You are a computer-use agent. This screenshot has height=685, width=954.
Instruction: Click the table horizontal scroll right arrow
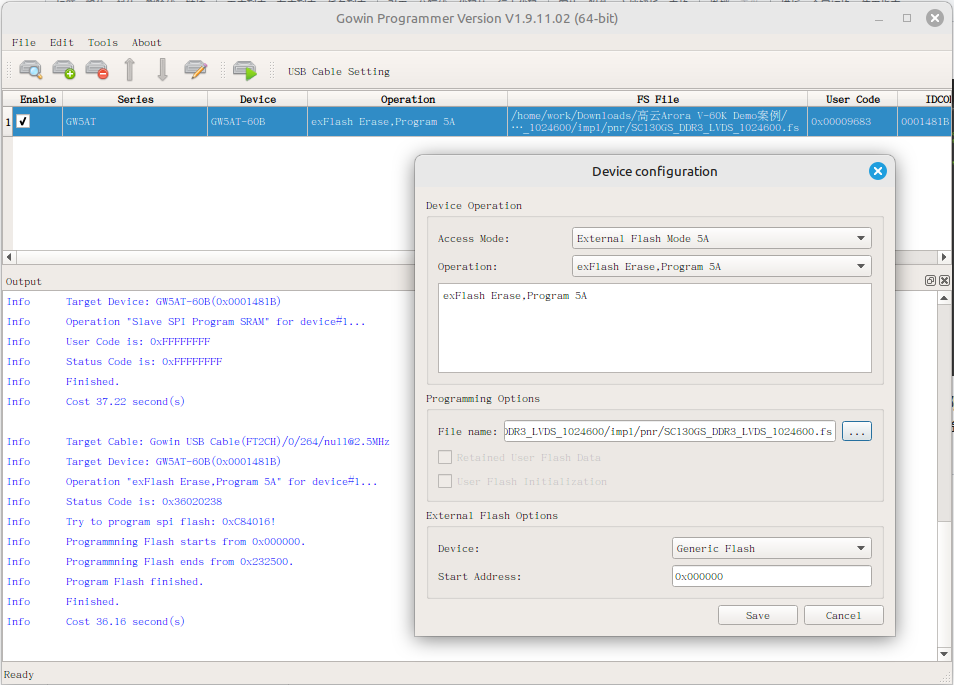[x=944, y=257]
